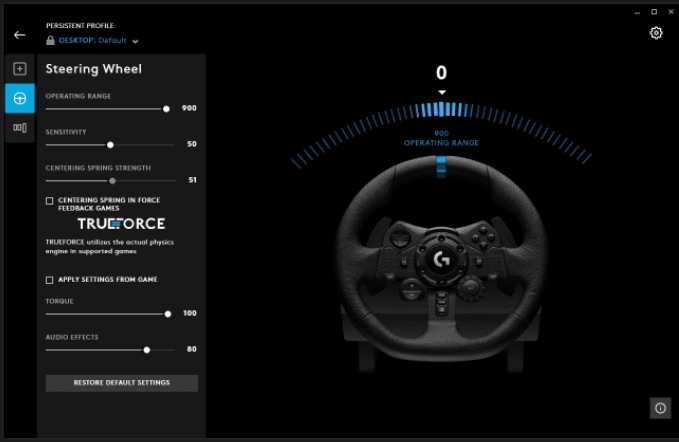Click the TRUEFORCE logo
The width and height of the screenshot is (679, 442).
(121, 224)
